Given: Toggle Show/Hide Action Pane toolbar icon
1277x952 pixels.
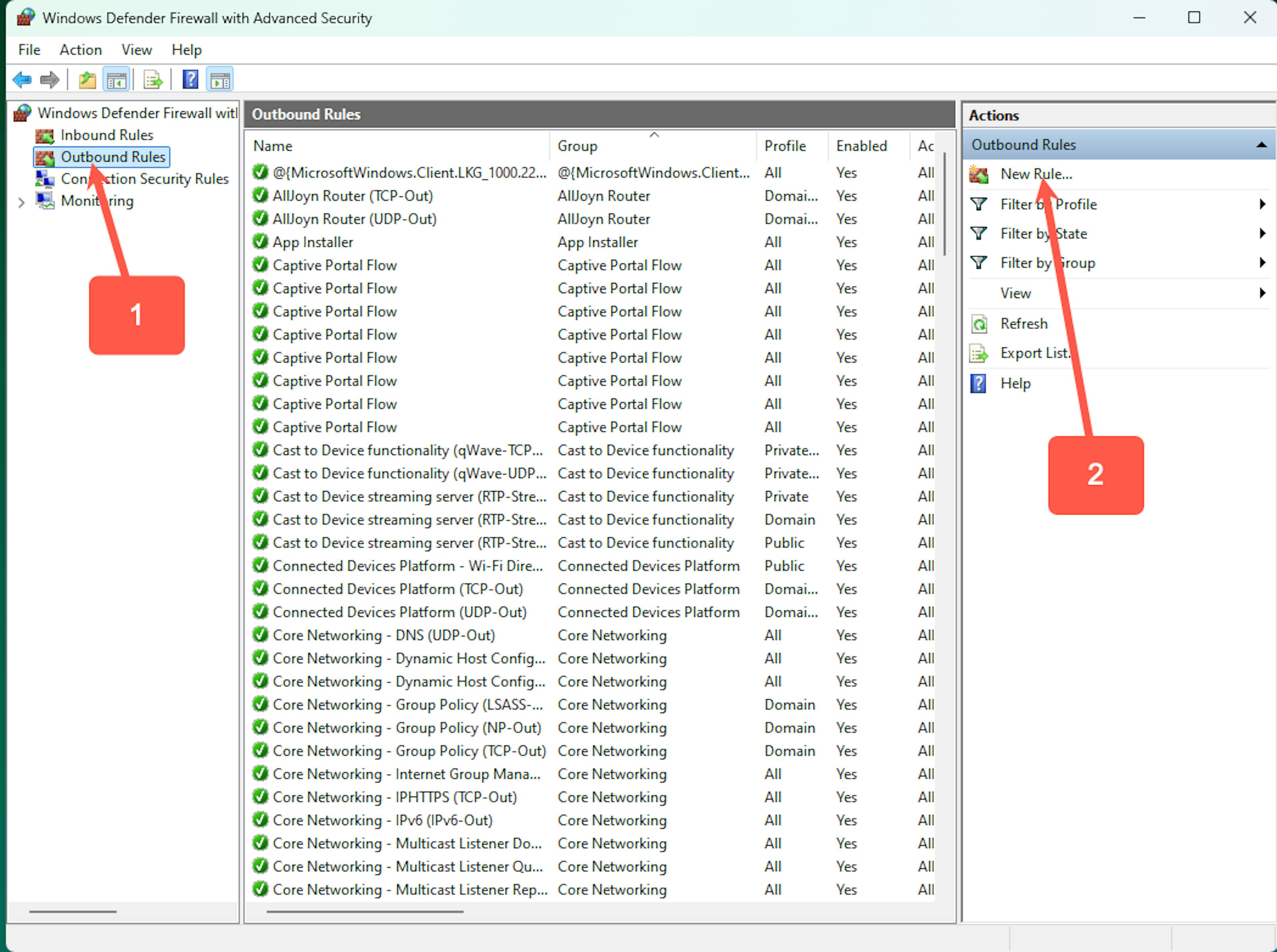Looking at the screenshot, I should [220, 79].
